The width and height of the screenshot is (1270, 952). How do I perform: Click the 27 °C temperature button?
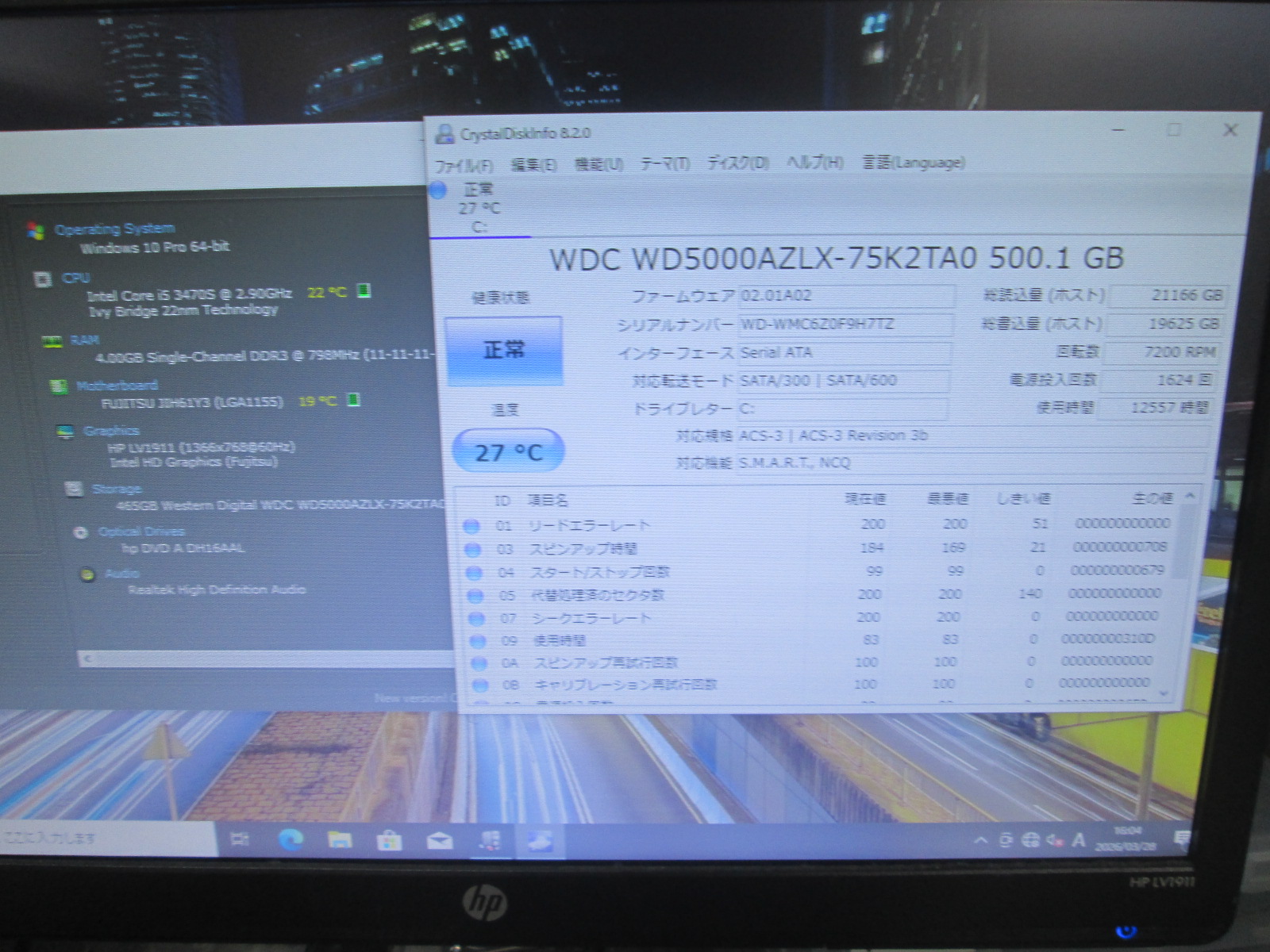pos(508,451)
